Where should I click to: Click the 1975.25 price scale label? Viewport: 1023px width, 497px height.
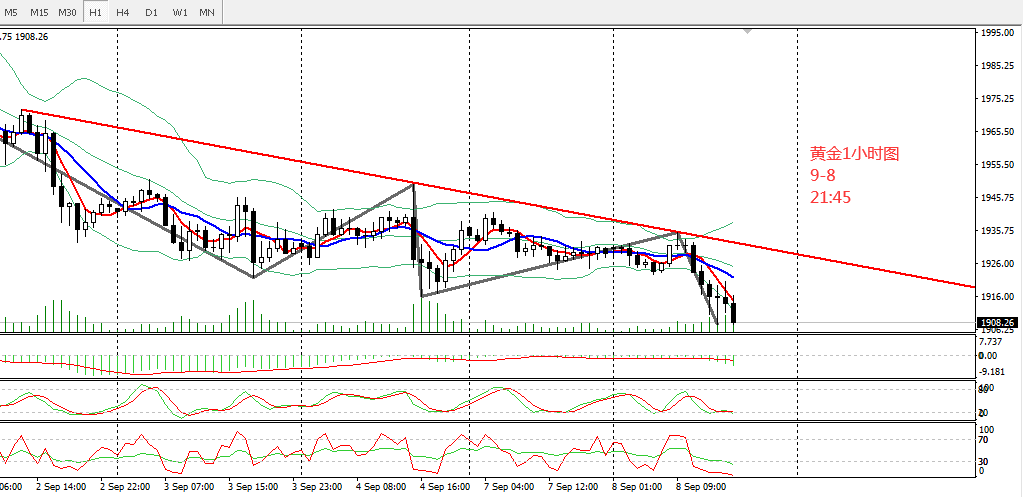coord(999,98)
